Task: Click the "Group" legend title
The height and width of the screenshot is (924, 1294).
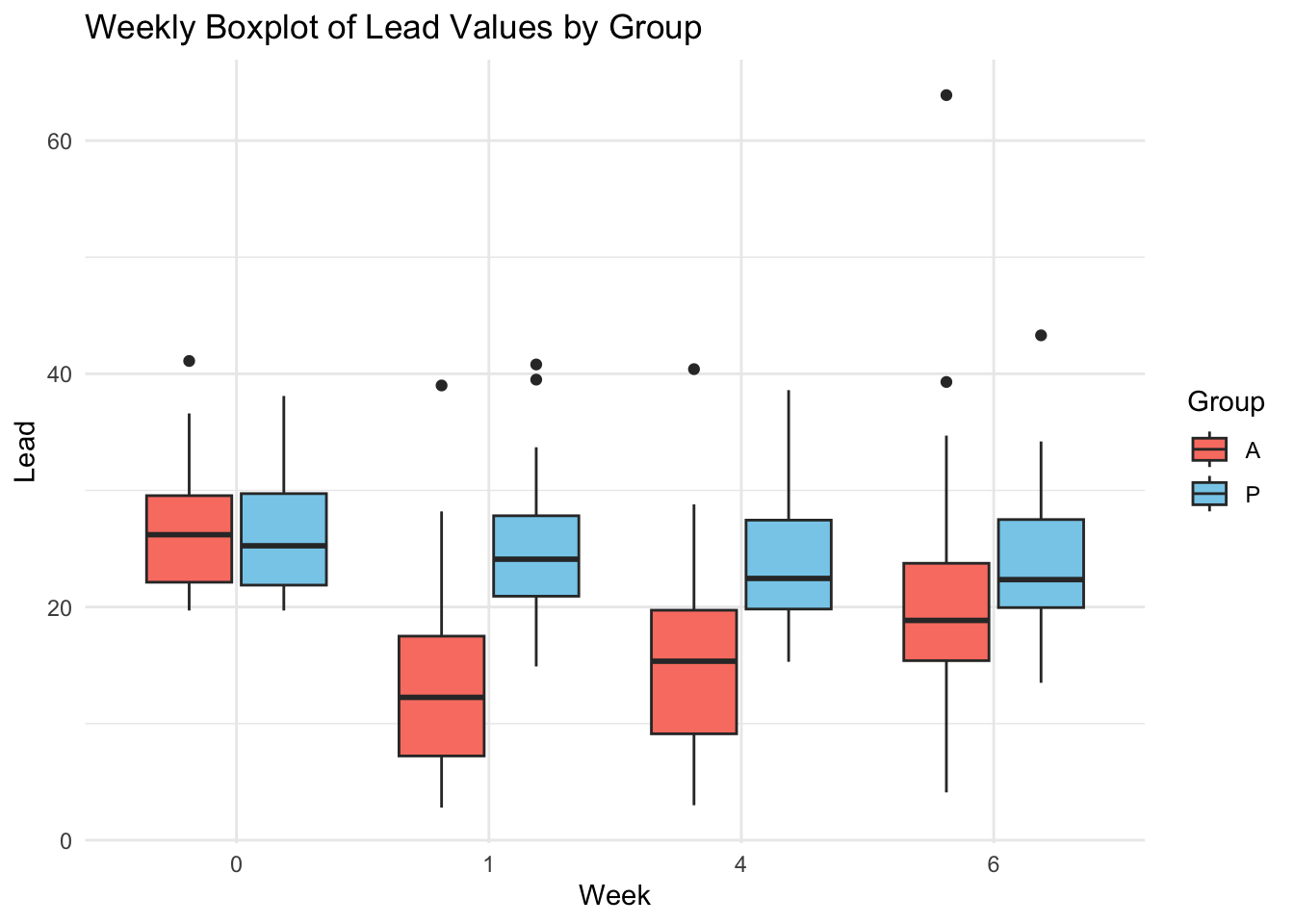Action: (1226, 401)
